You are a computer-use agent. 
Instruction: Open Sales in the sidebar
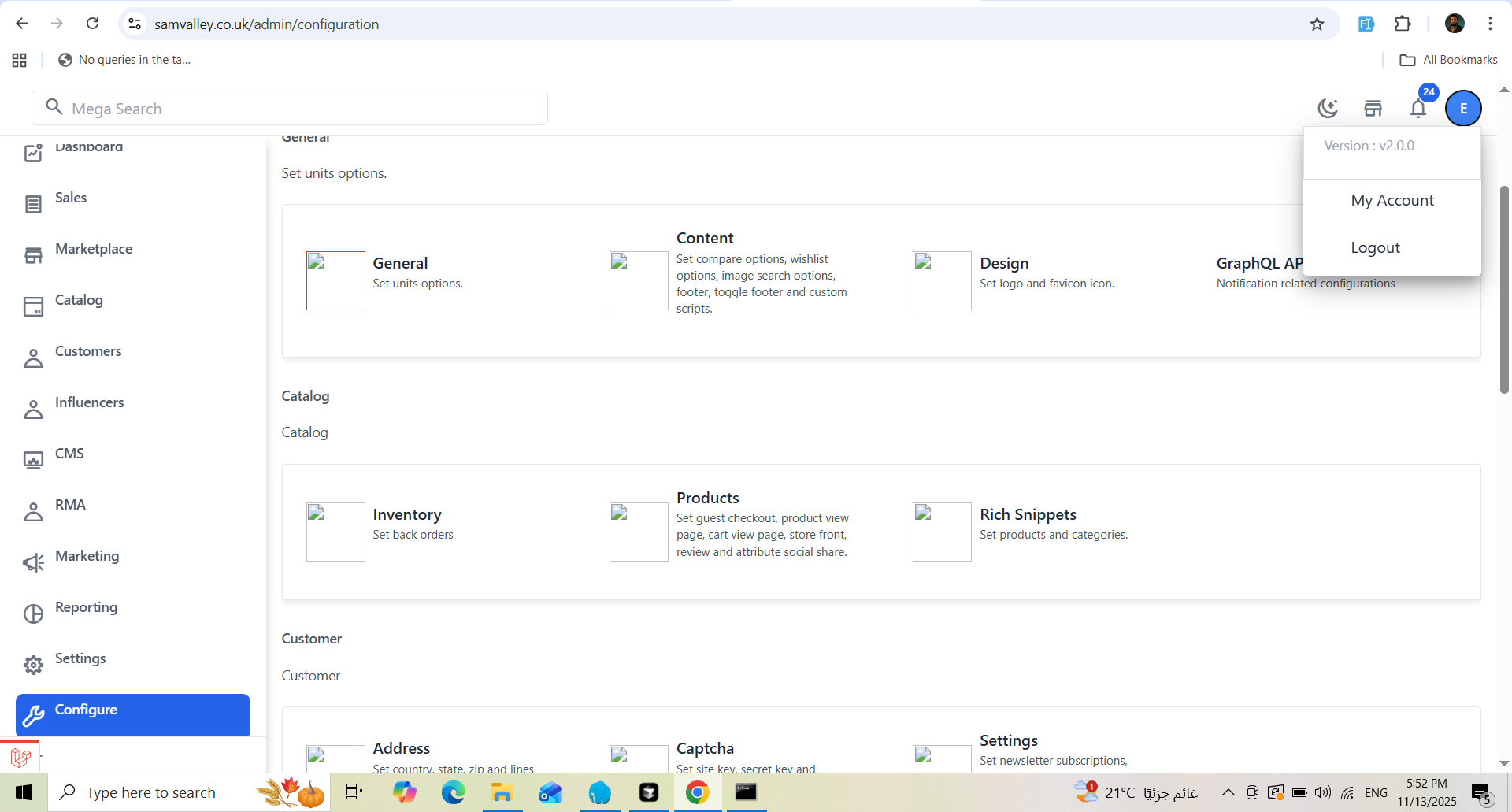point(71,198)
